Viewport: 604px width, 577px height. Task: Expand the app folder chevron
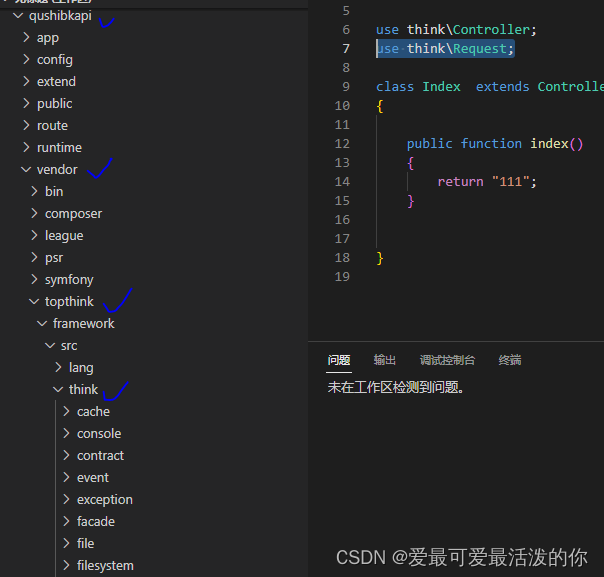[26, 37]
